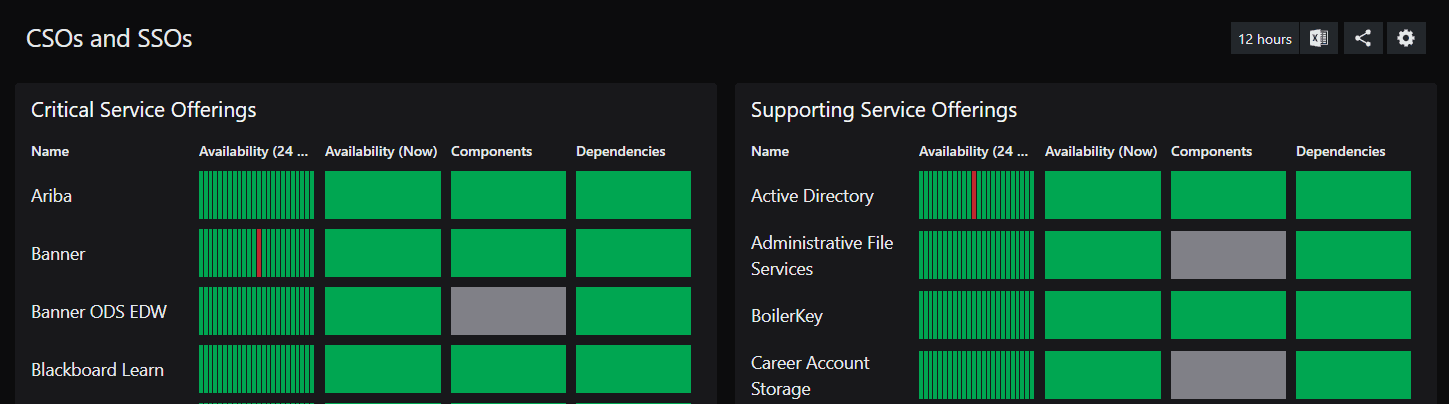Image resolution: width=1449 pixels, height=404 pixels.
Task: Click Components header in Supporting Service Offerings
Action: (x=1211, y=152)
